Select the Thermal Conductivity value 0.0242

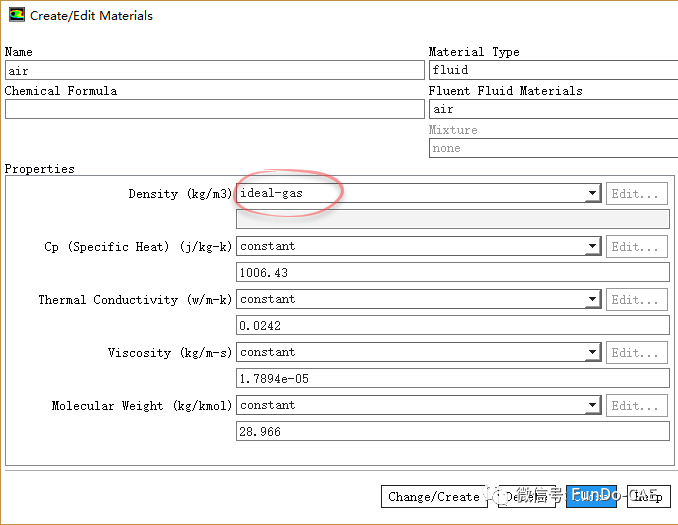(x=452, y=325)
